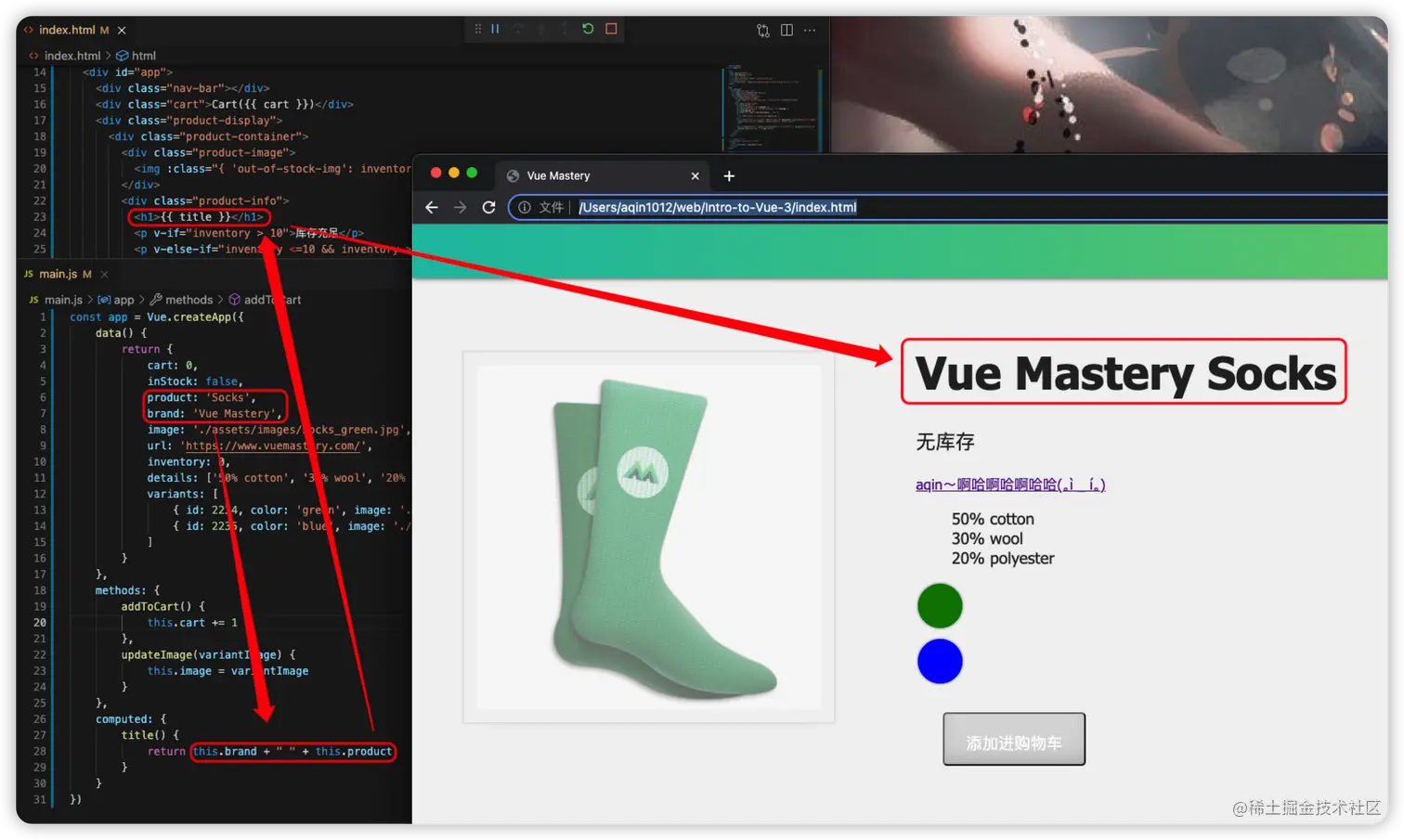
Task: Select html element in the upper breadcrumb
Action: point(136,56)
